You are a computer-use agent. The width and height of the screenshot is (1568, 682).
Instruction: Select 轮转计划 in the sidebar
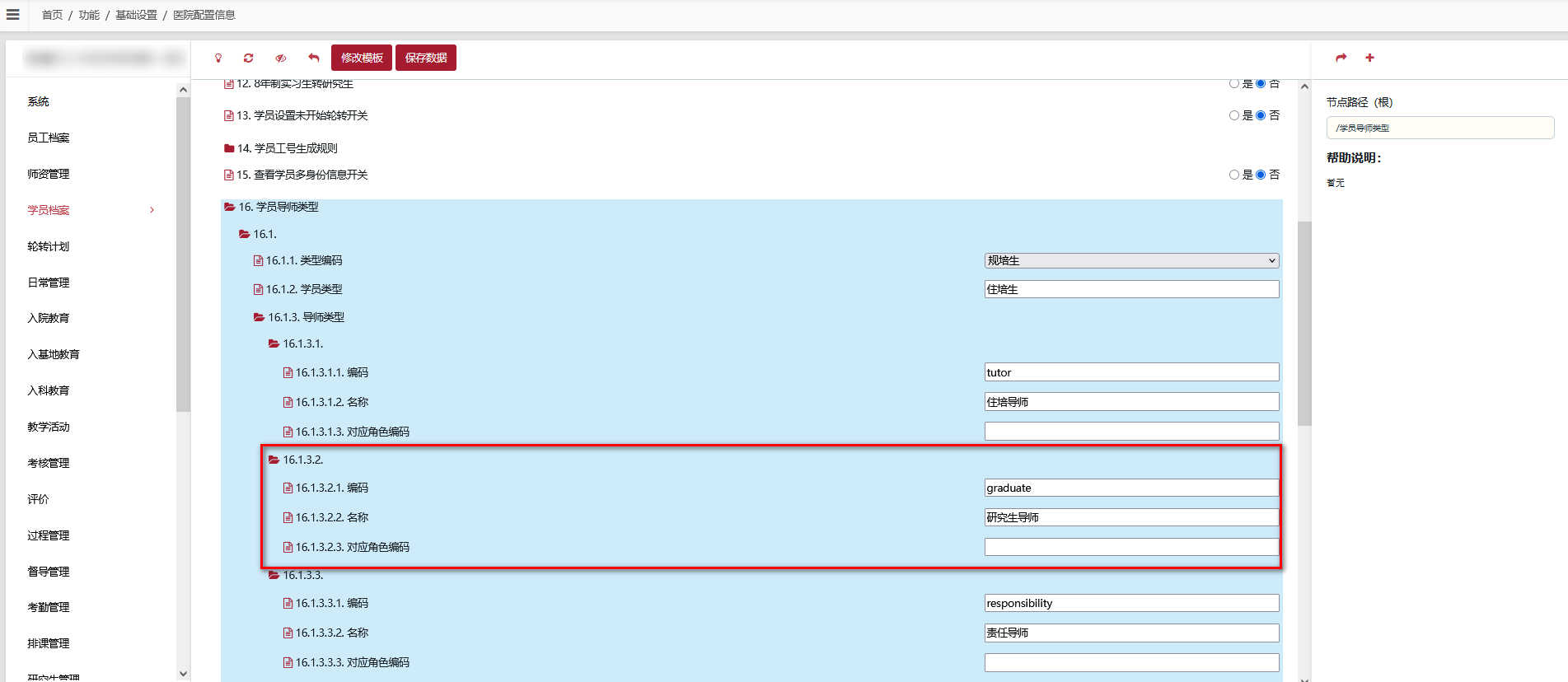(49, 246)
